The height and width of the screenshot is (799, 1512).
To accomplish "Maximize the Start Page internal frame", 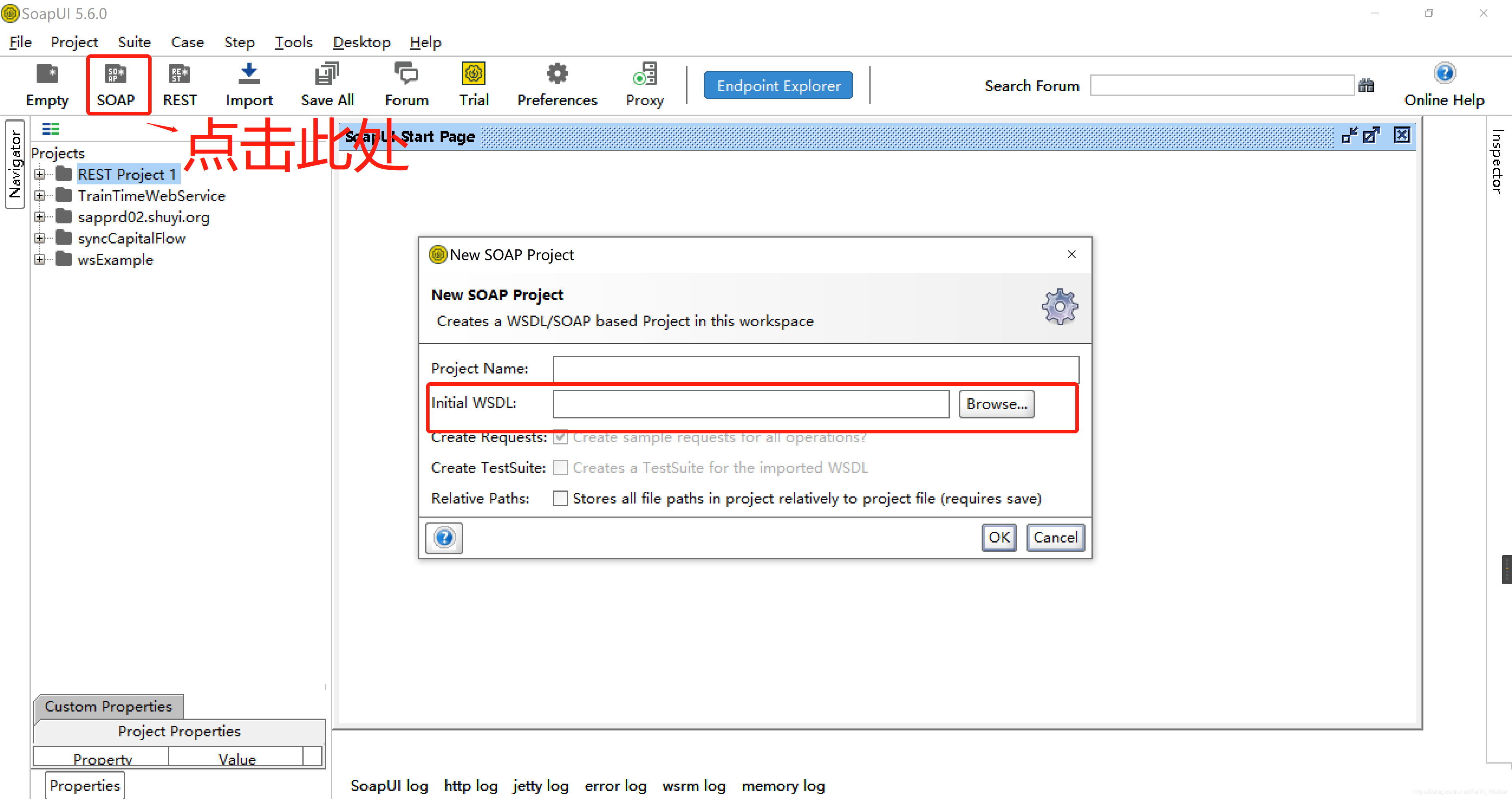I will coord(1371,136).
